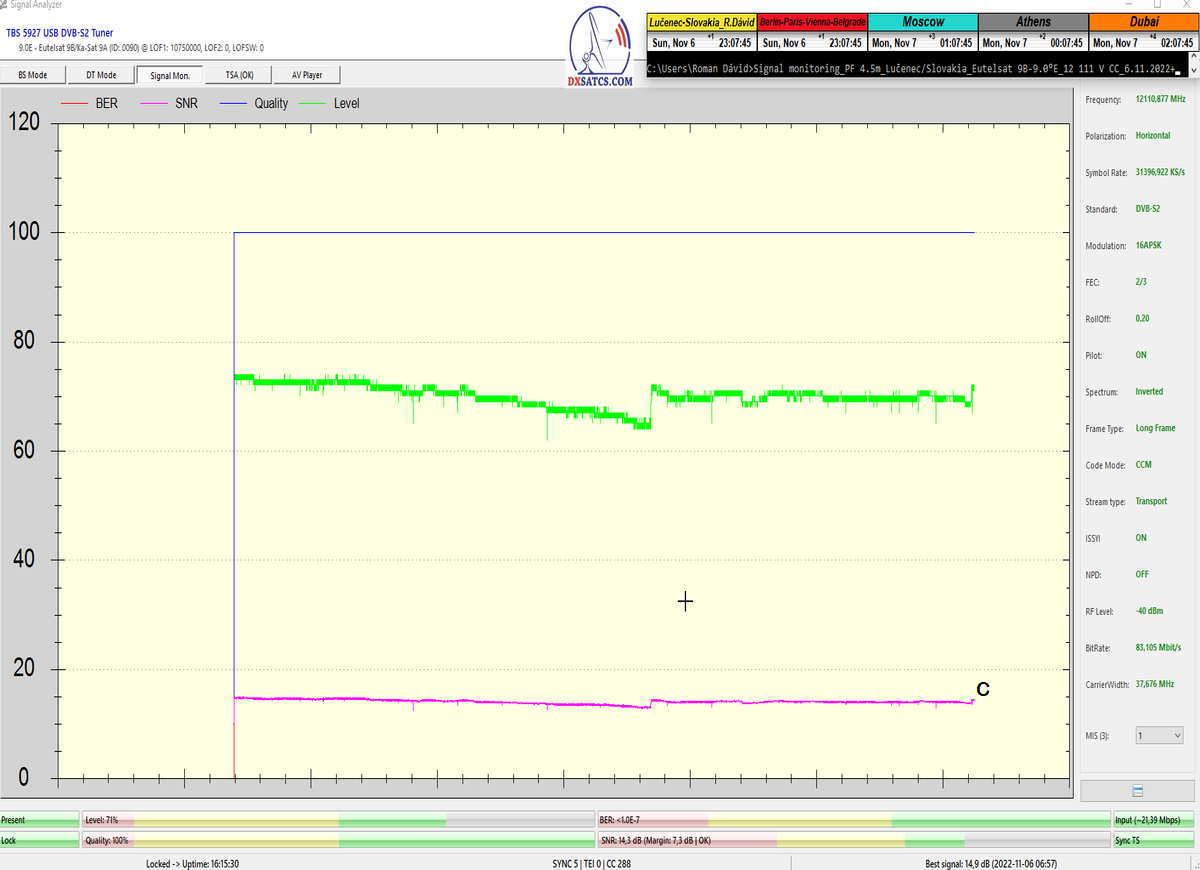Launch the AV Player tab
Image resolution: width=1200 pixels, height=870 pixels.
tap(307, 75)
